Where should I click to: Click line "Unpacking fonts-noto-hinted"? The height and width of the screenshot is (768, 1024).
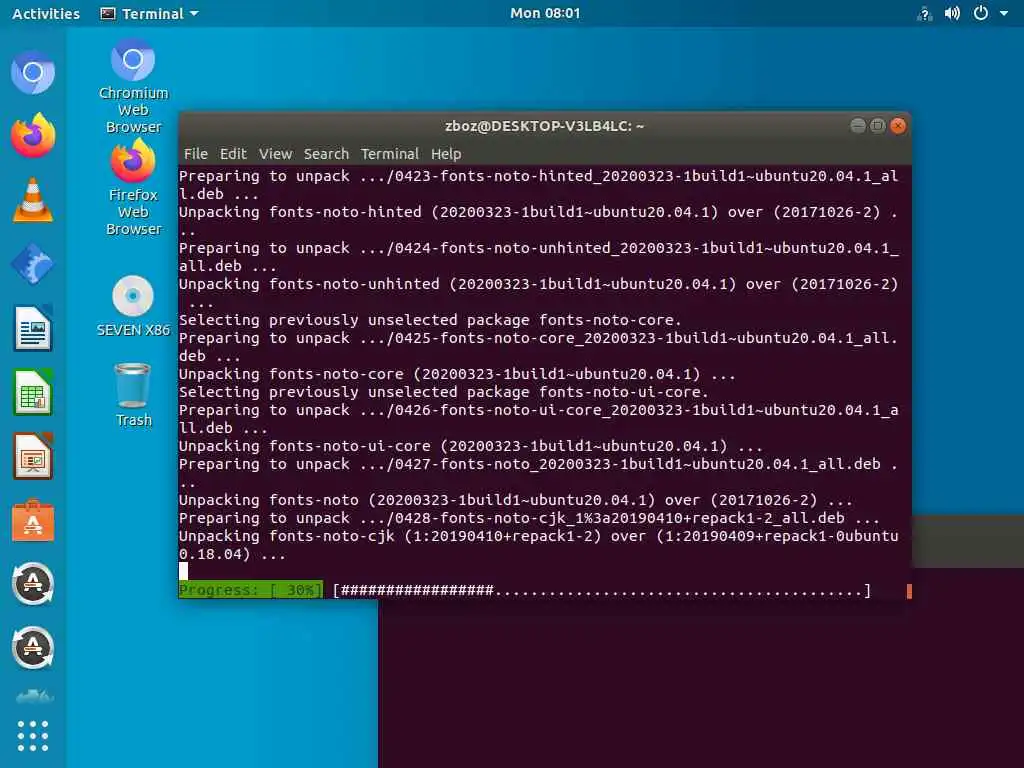coord(539,221)
